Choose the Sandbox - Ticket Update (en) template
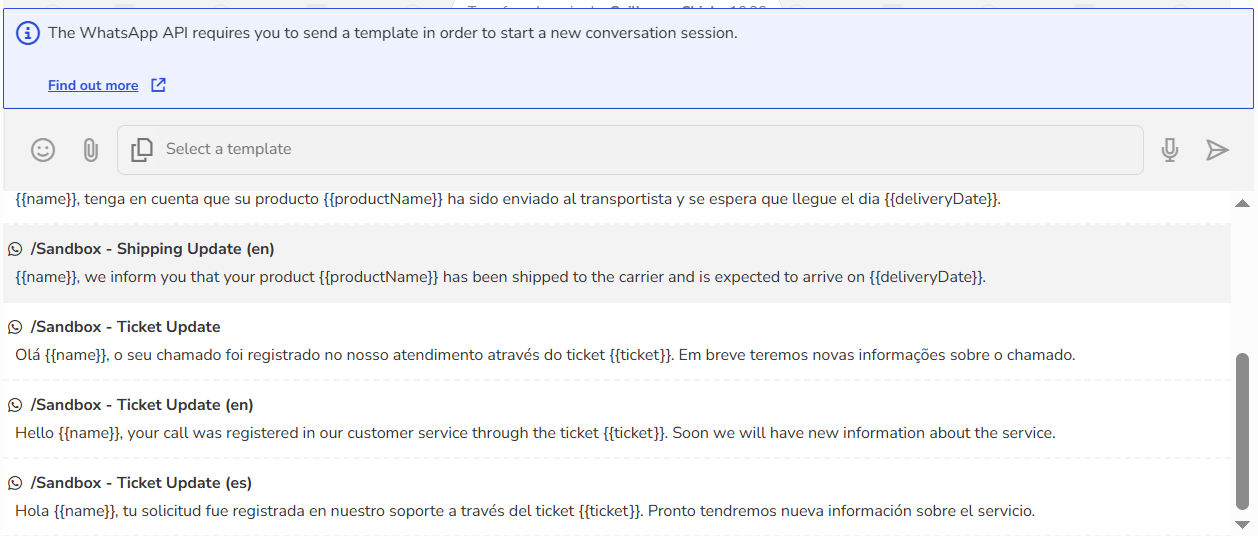This screenshot has height=536, width=1258. [617, 419]
